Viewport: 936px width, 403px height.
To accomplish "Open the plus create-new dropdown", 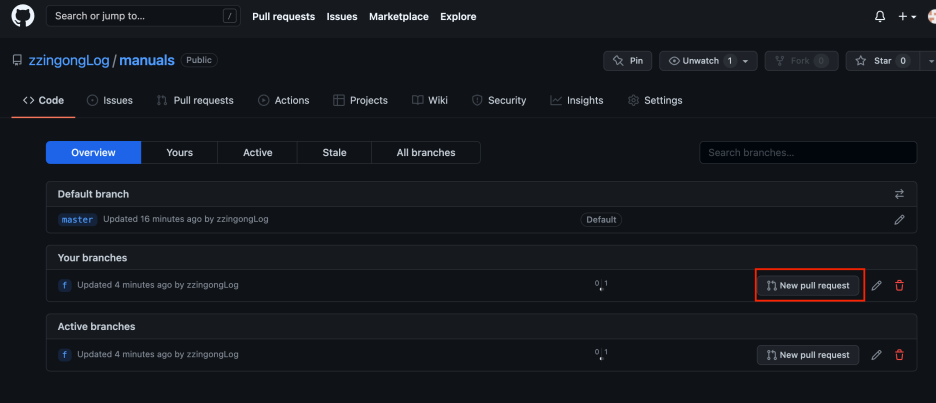I will click(907, 17).
